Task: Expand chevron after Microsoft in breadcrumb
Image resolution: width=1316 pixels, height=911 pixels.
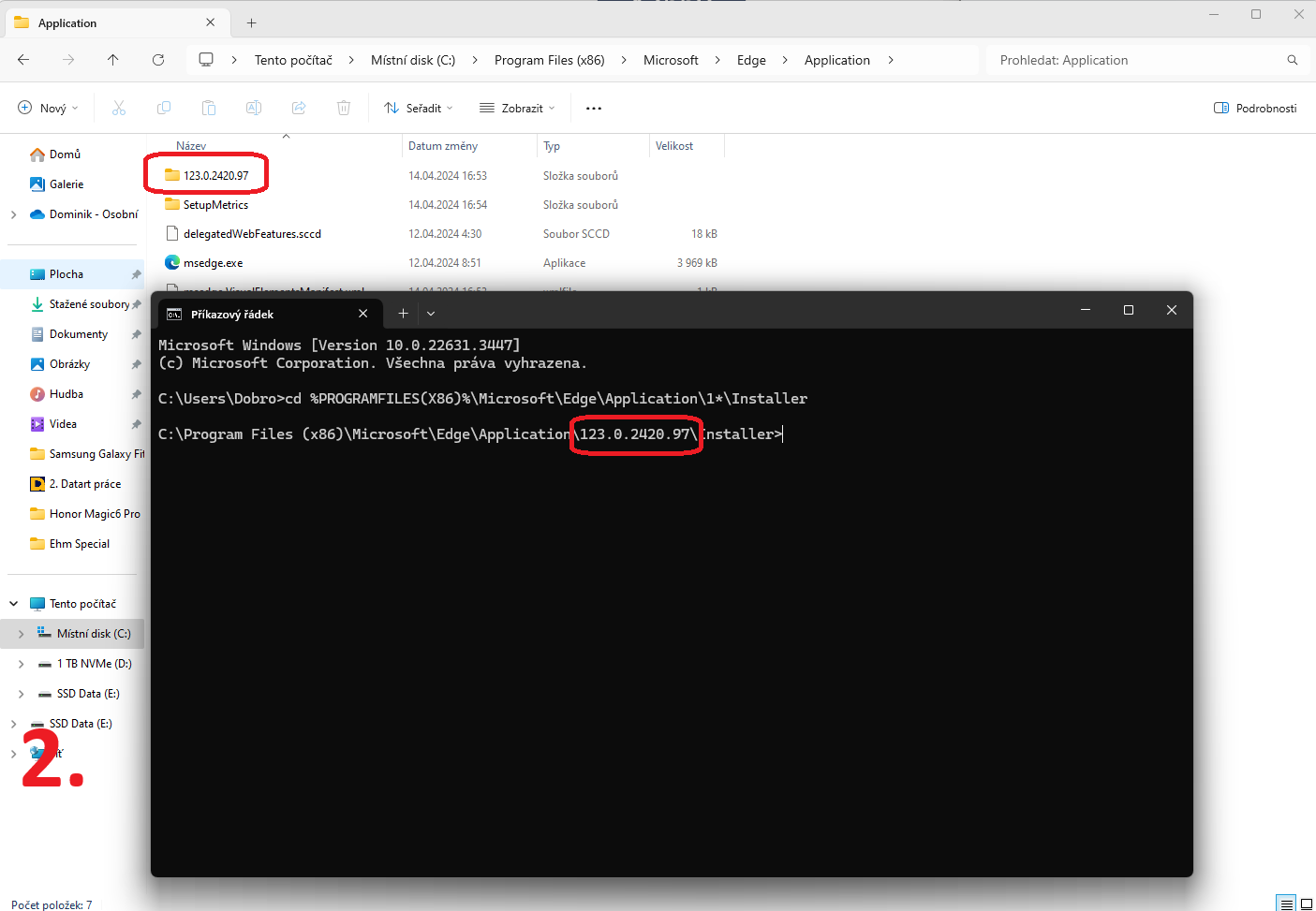Action: click(x=717, y=60)
